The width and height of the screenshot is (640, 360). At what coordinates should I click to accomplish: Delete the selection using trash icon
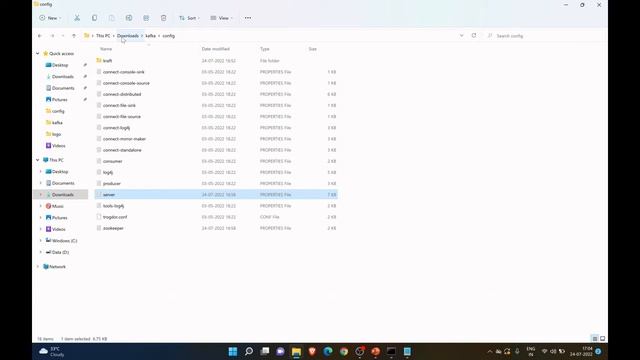point(163,18)
